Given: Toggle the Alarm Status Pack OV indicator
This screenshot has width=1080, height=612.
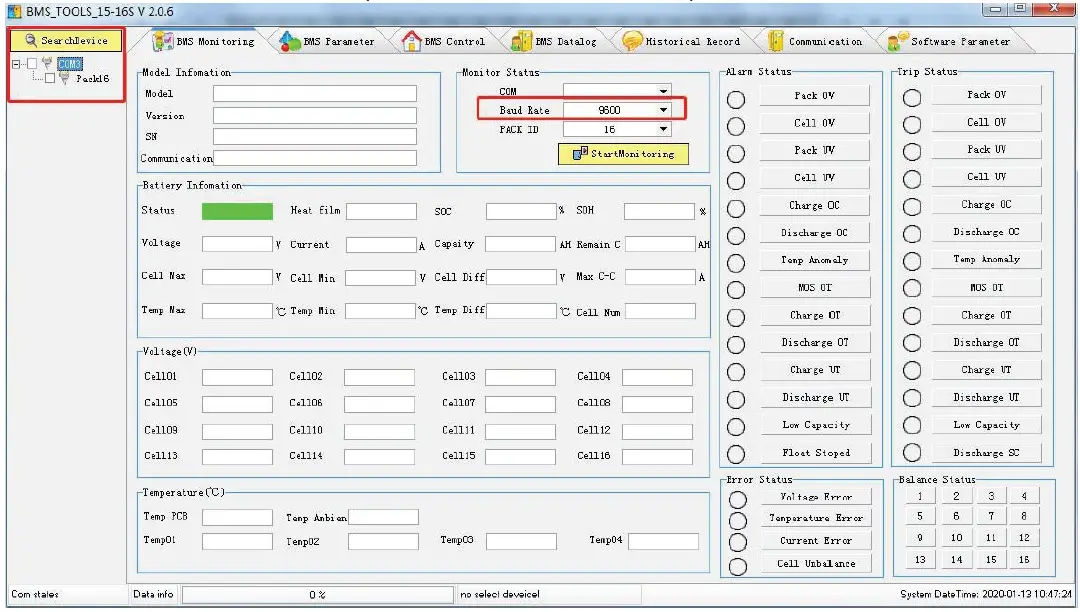Looking at the screenshot, I should click(736, 99).
